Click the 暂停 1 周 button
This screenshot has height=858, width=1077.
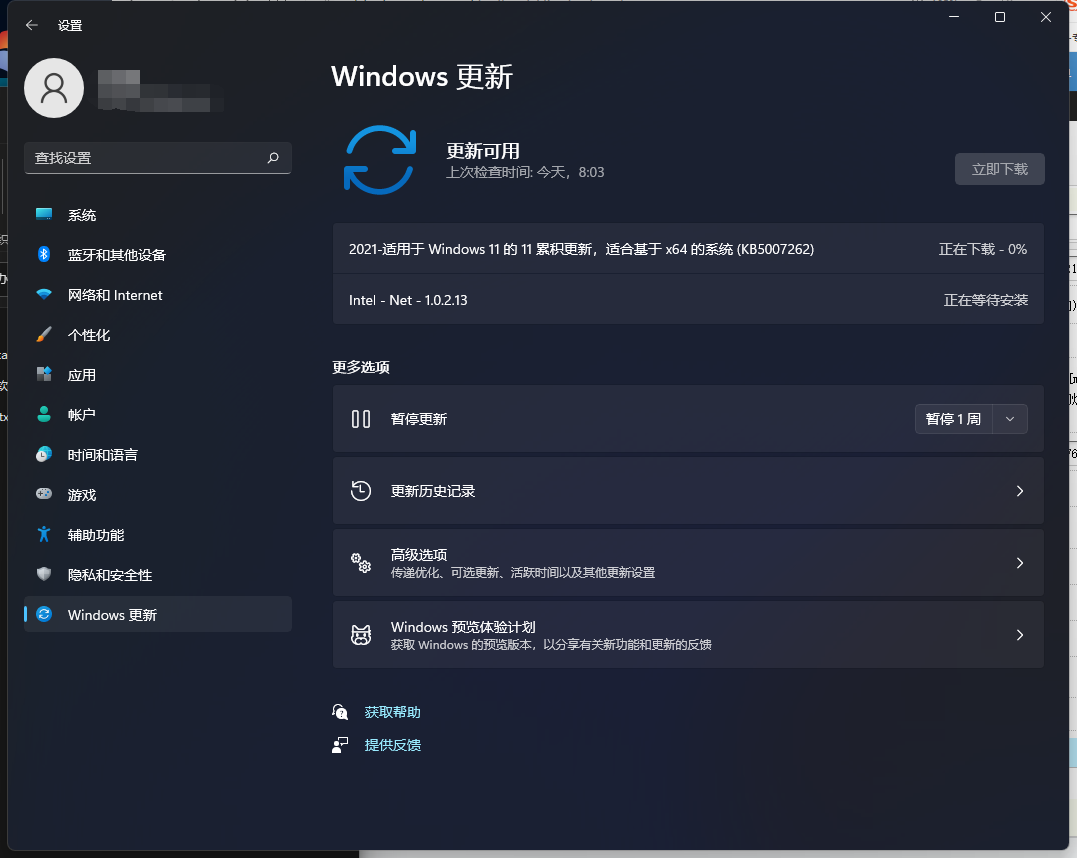pyautogui.click(x=953, y=419)
